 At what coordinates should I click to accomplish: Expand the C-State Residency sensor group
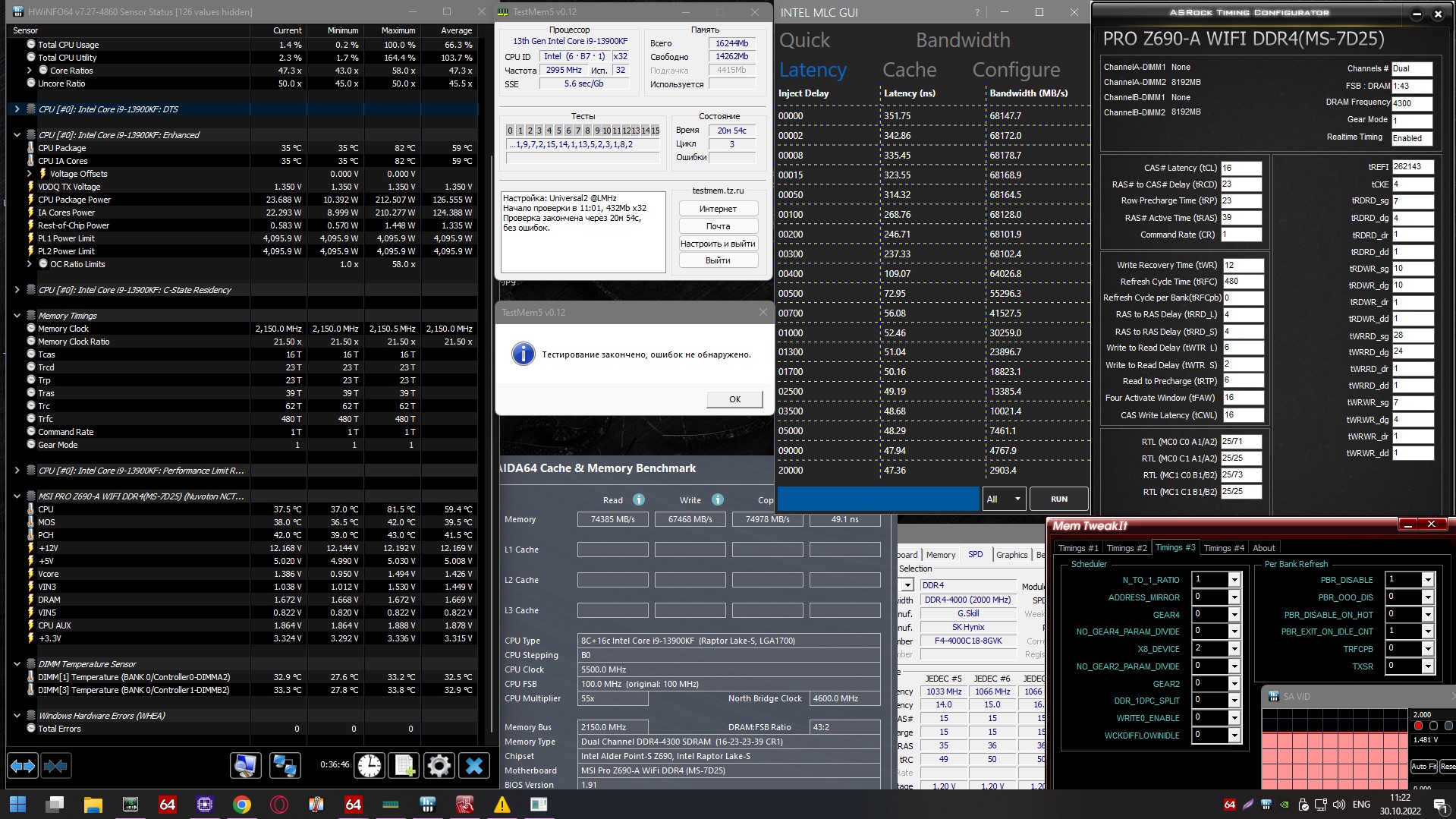17,290
